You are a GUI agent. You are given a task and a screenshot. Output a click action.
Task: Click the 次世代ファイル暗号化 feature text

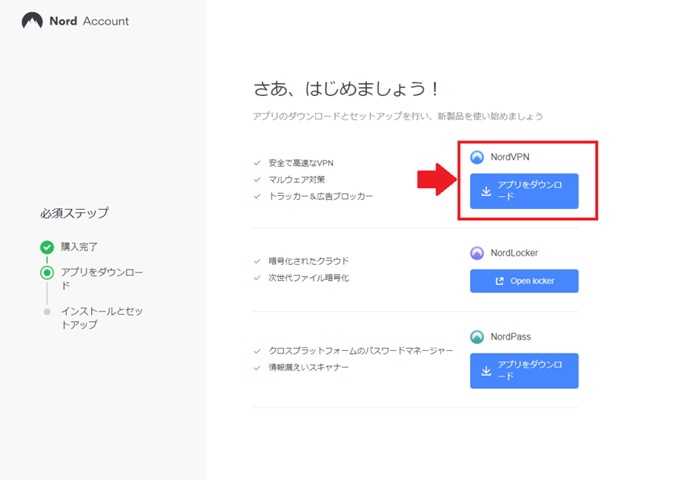pyautogui.click(x=308, y=278)
